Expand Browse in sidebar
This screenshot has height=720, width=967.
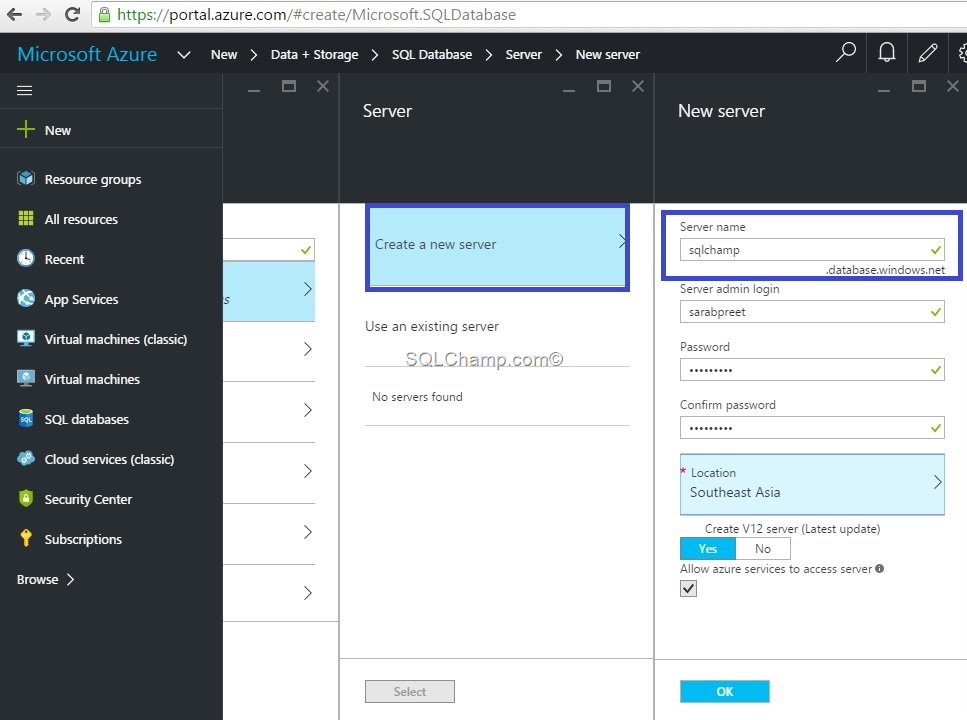pyautogui.click(x=45, y=579)
